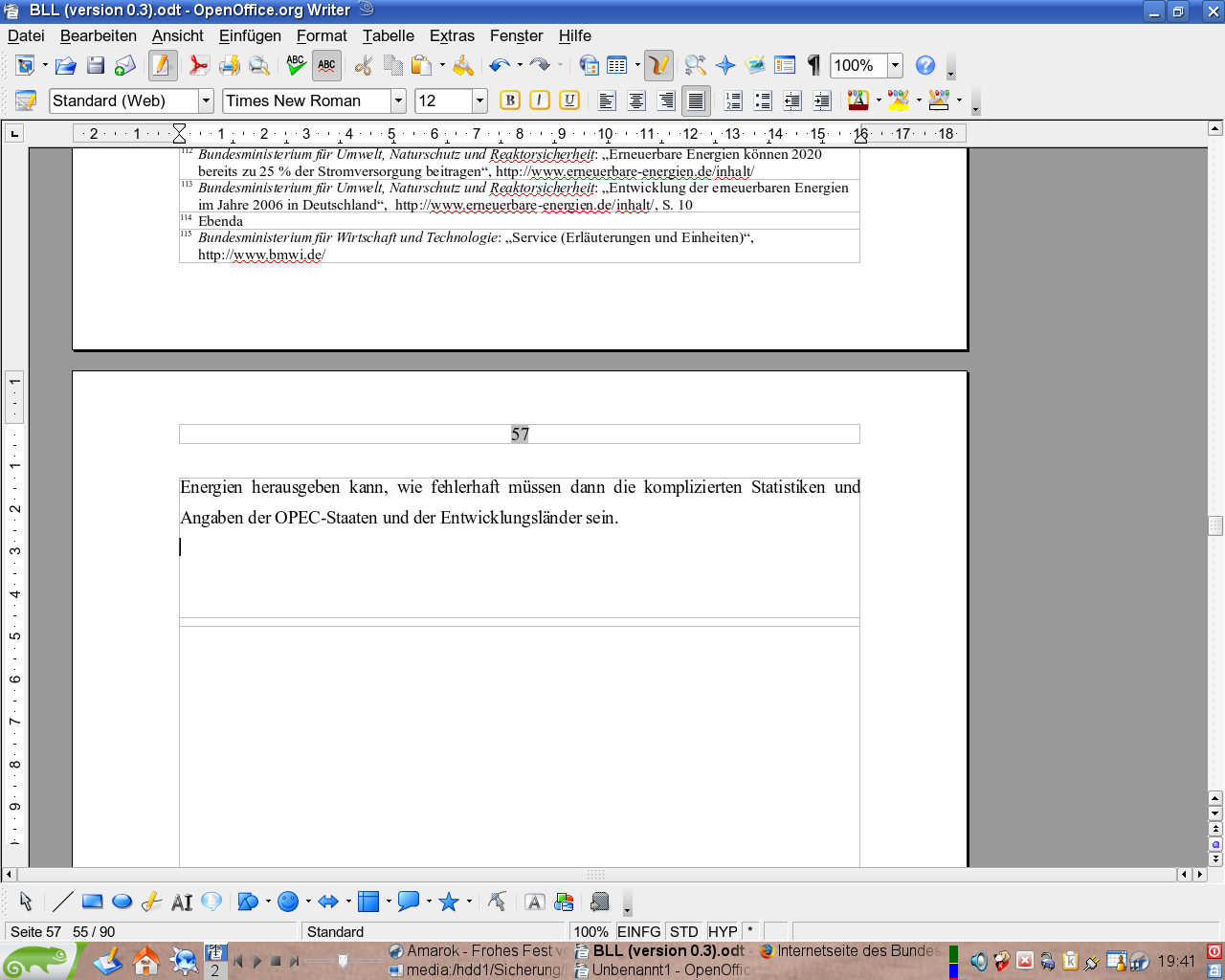The height and width of the screenshot is (980, 1225).
Task: Toggle AutoSpellcheck button
Action: click(326, 65)
